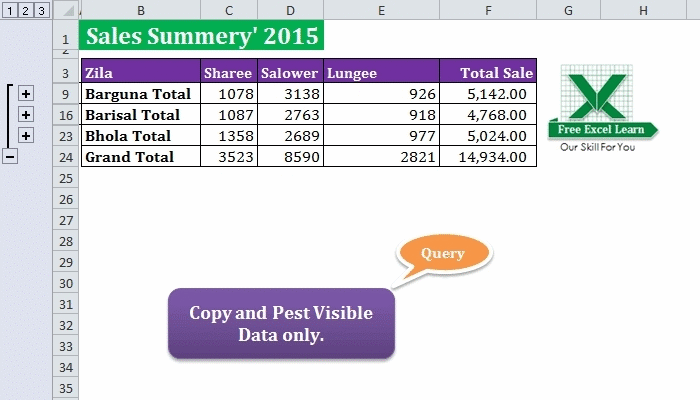Select Bhola Sharee value 1358

point(228,136)
